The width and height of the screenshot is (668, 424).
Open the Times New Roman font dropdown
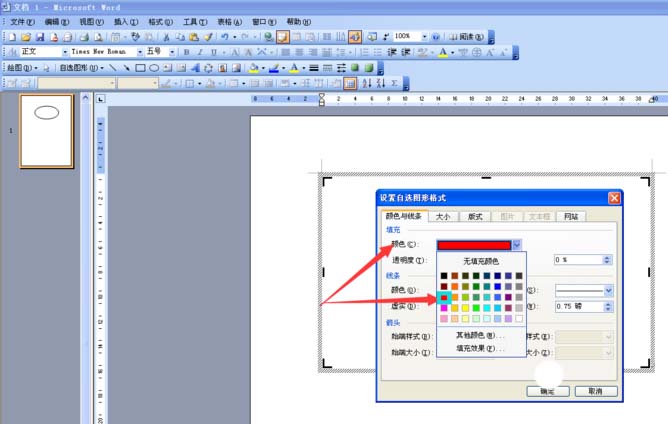[138, 52]
